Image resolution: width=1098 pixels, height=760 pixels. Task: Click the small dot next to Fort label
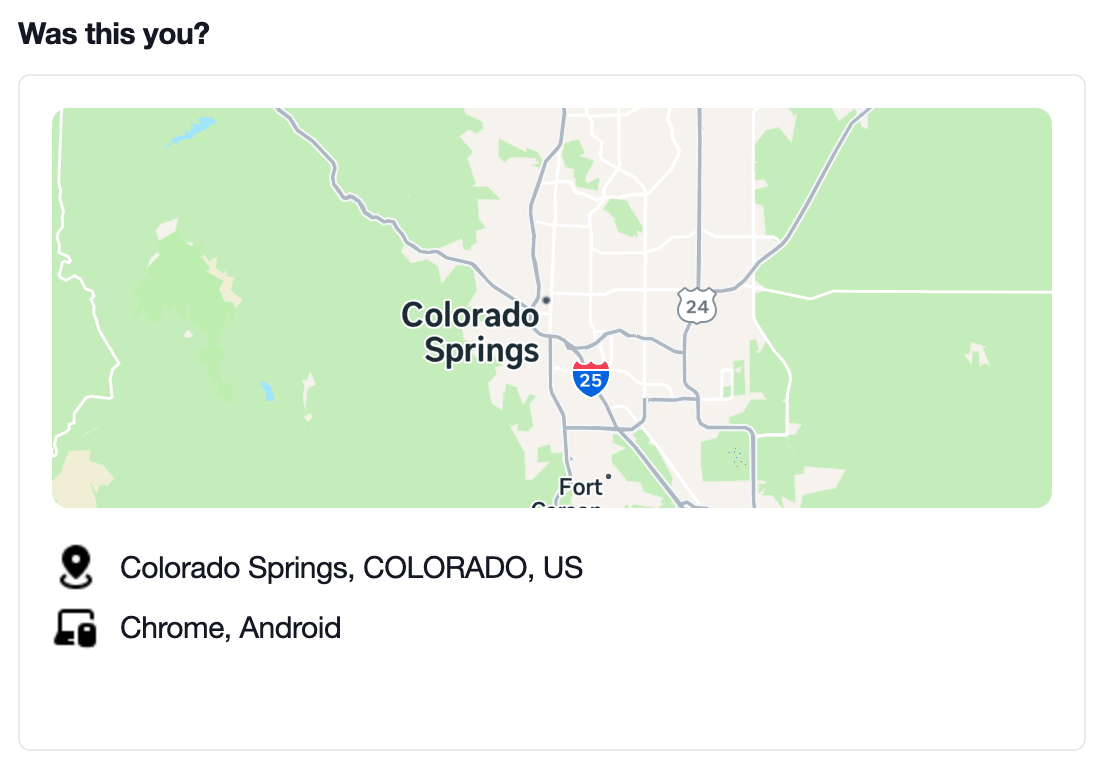point(608,476)
